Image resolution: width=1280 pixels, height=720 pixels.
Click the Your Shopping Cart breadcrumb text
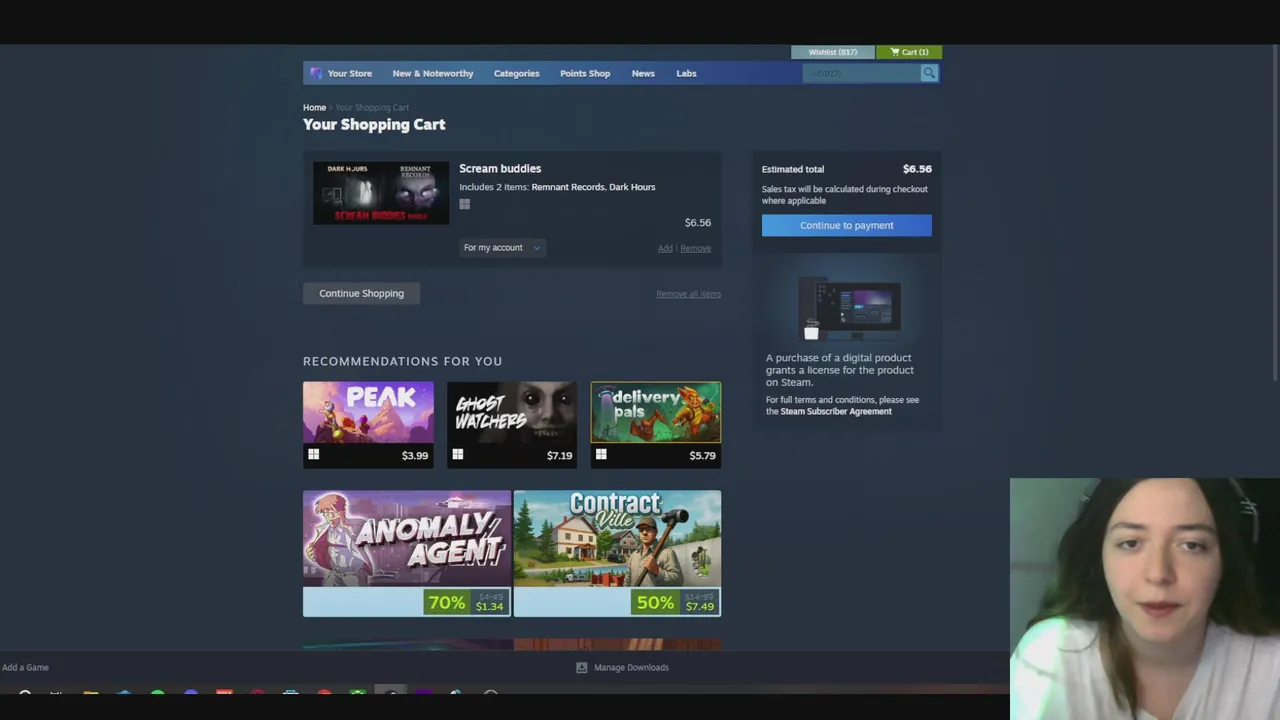(x=372, y=107)
